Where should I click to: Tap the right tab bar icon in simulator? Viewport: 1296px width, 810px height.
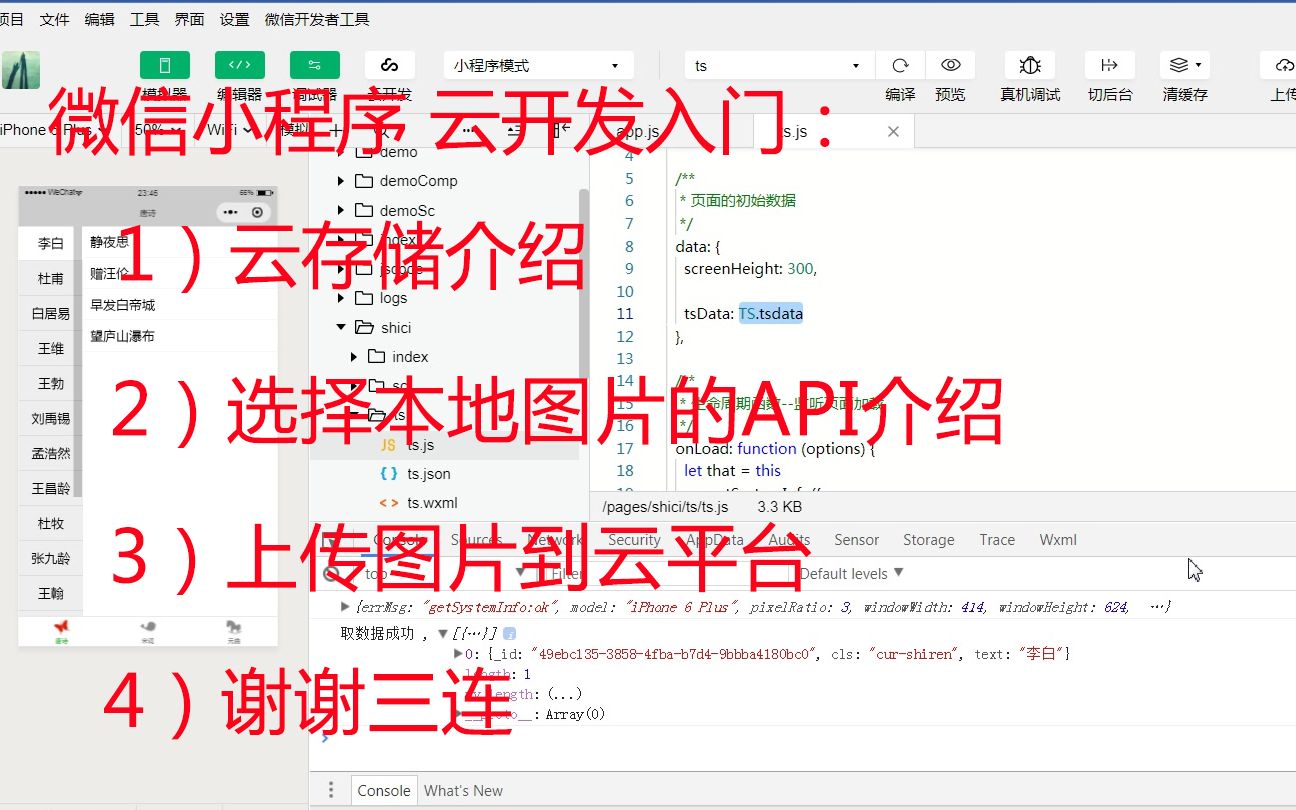[234, 629]
